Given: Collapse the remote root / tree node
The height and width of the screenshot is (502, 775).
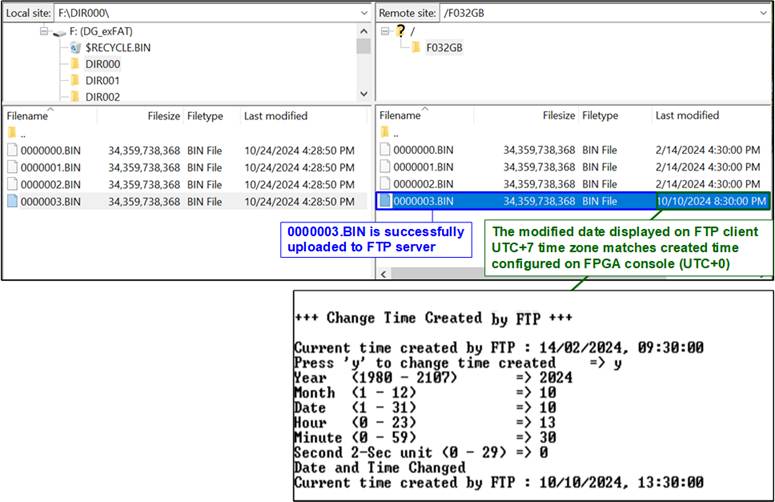Looking at the screenshot, I should point(386,32).
